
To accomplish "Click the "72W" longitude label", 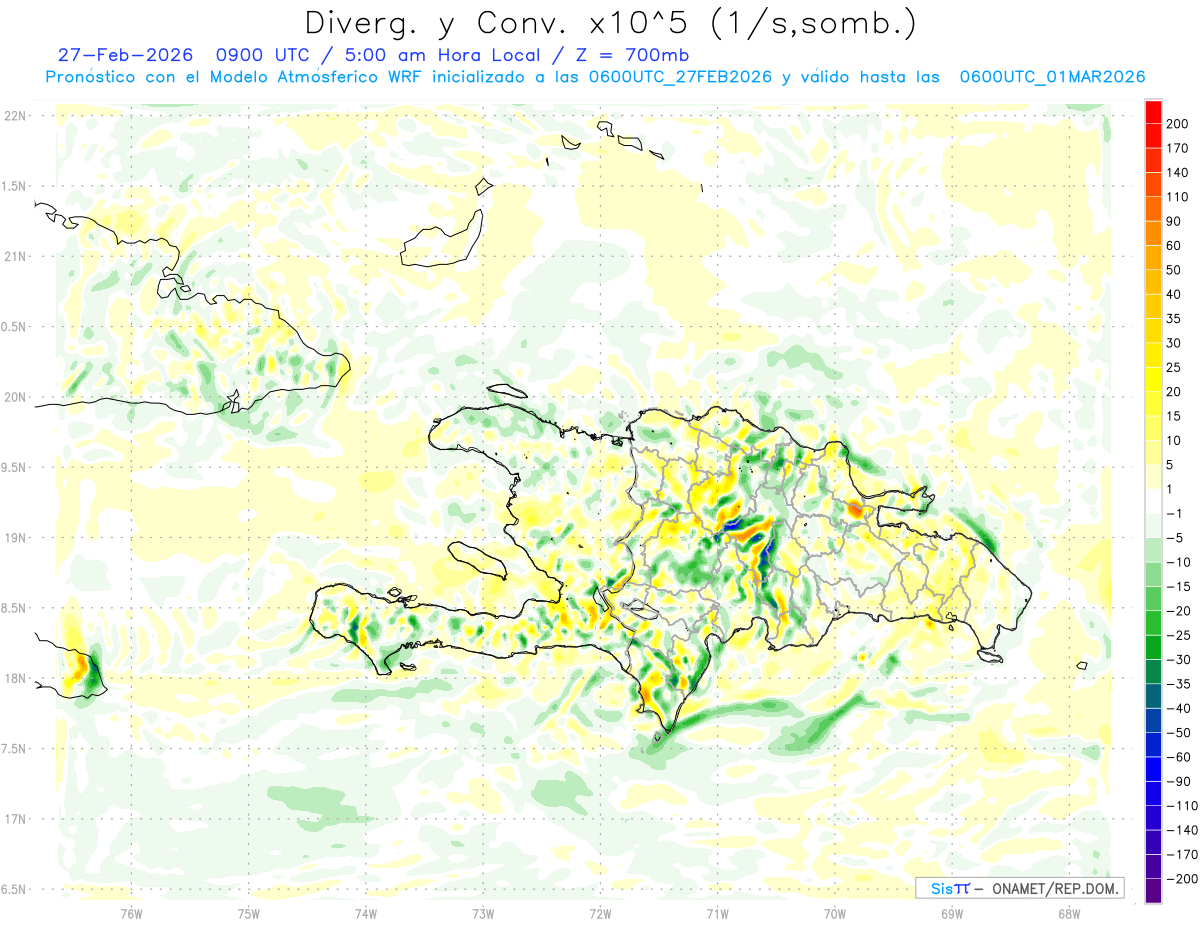I will [x=600, y=913].
